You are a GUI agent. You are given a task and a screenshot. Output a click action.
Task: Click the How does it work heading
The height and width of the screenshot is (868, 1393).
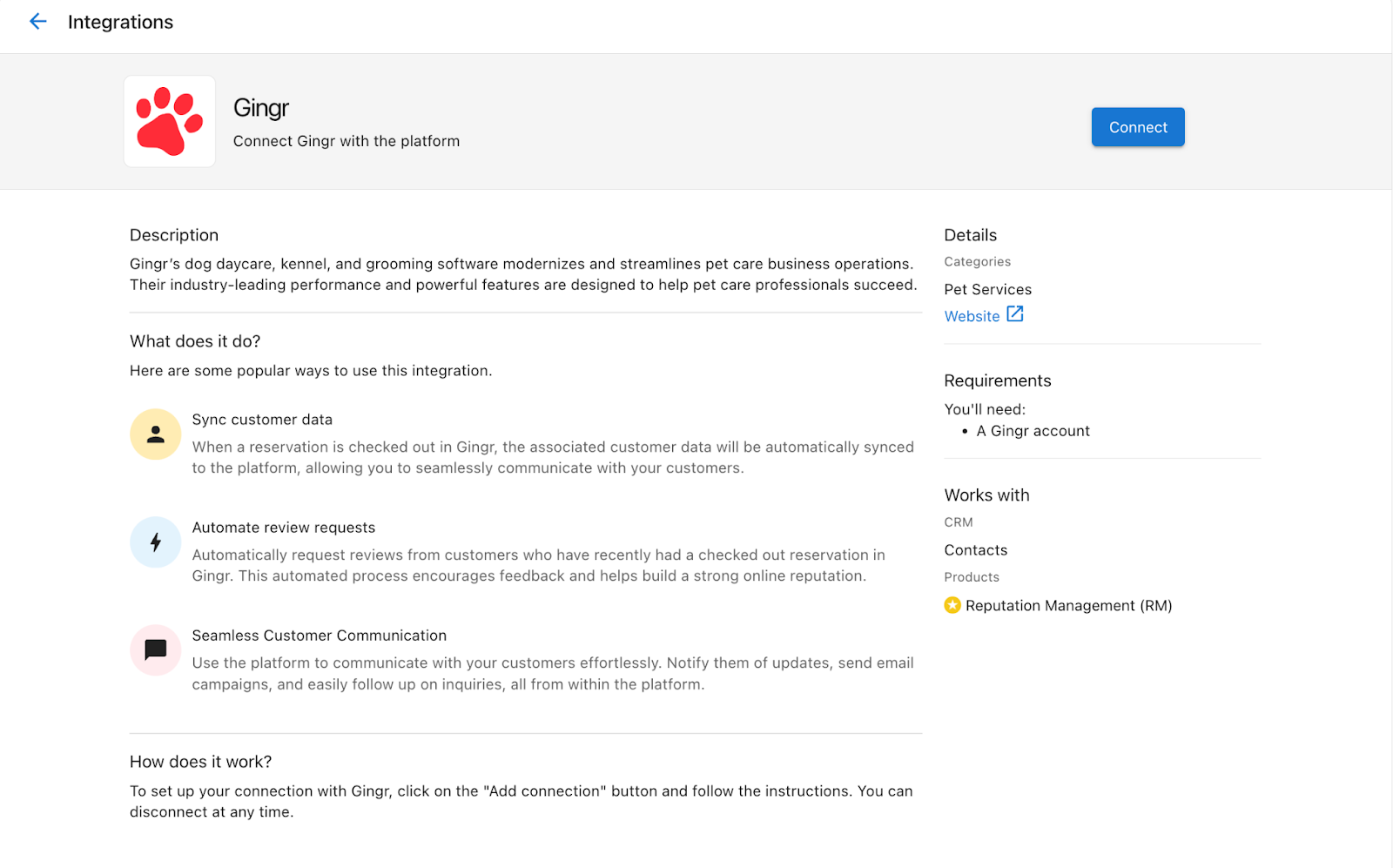[x=200, y=761]
